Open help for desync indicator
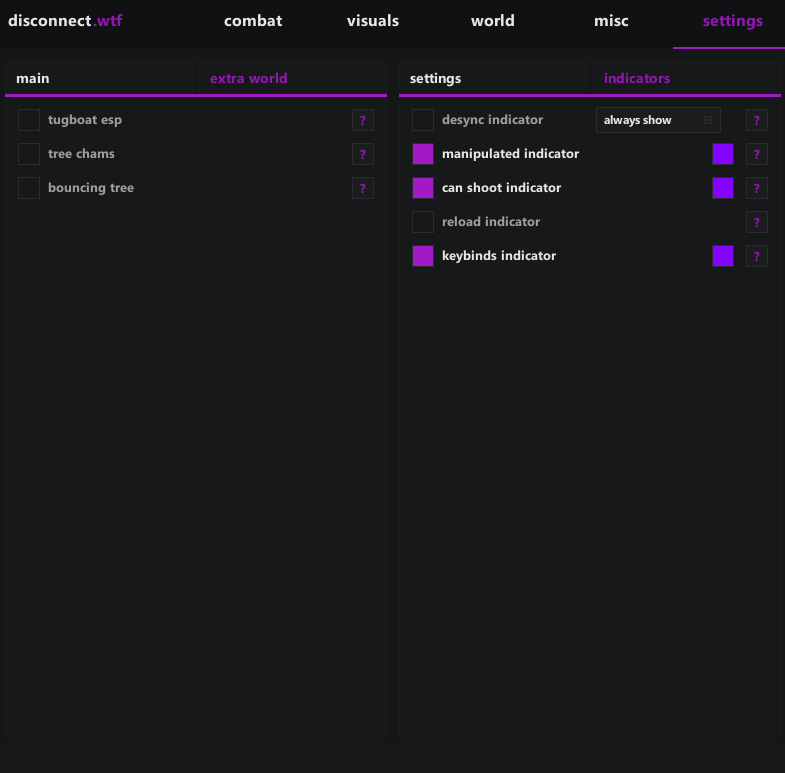This screenshot has height=773, width=785. coord(756,120)
